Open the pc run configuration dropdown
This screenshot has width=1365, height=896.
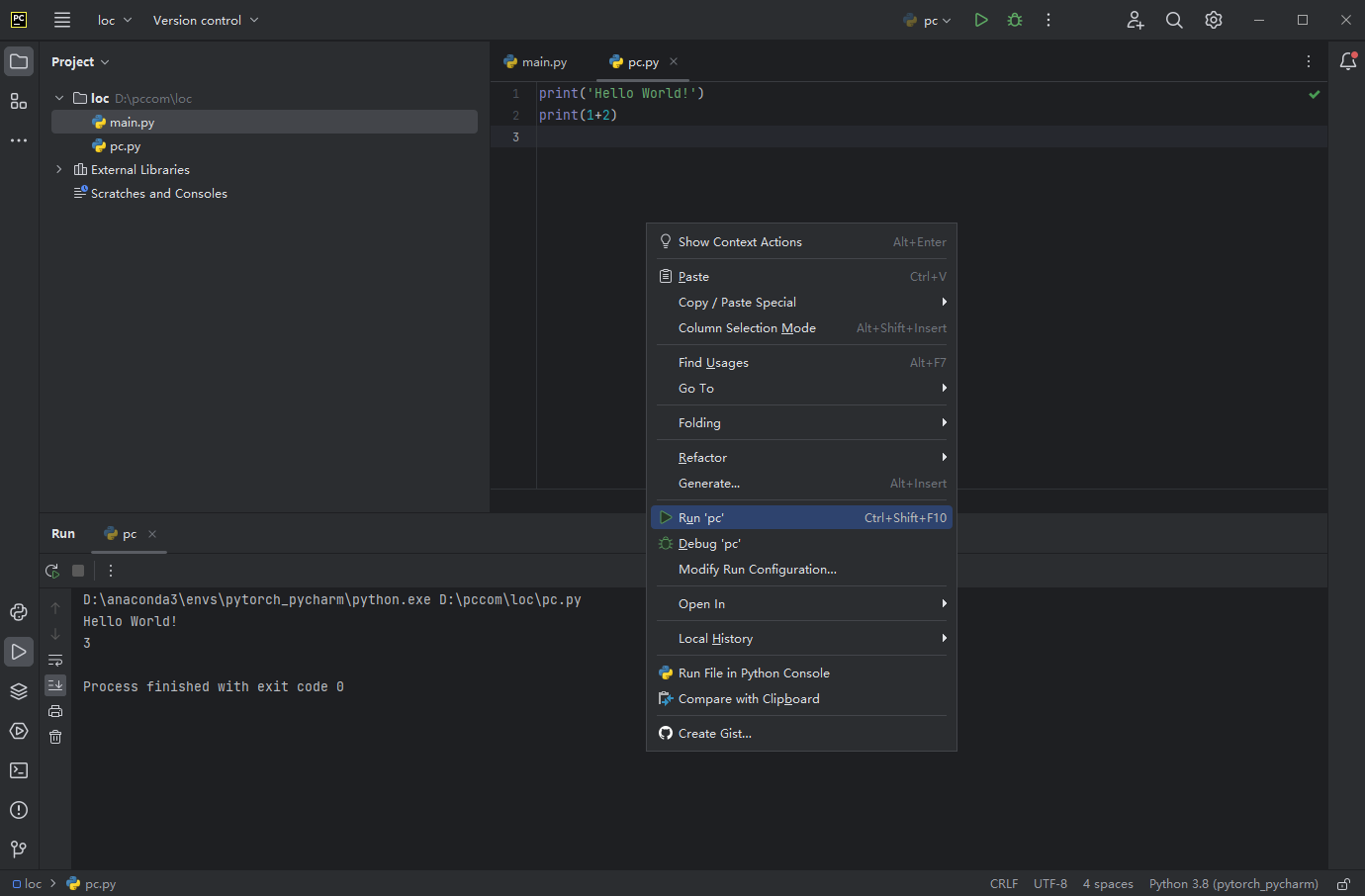pos(928,20)
